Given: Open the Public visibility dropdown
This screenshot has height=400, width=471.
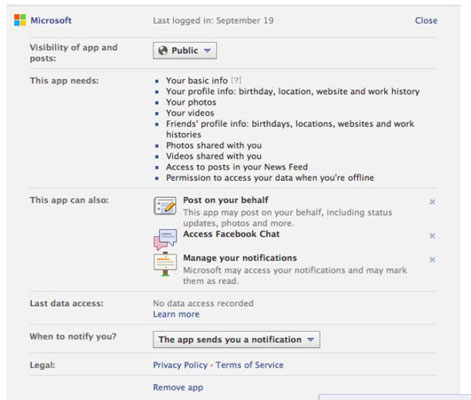Looking at the screenshot, I should (x=185, y=50).
